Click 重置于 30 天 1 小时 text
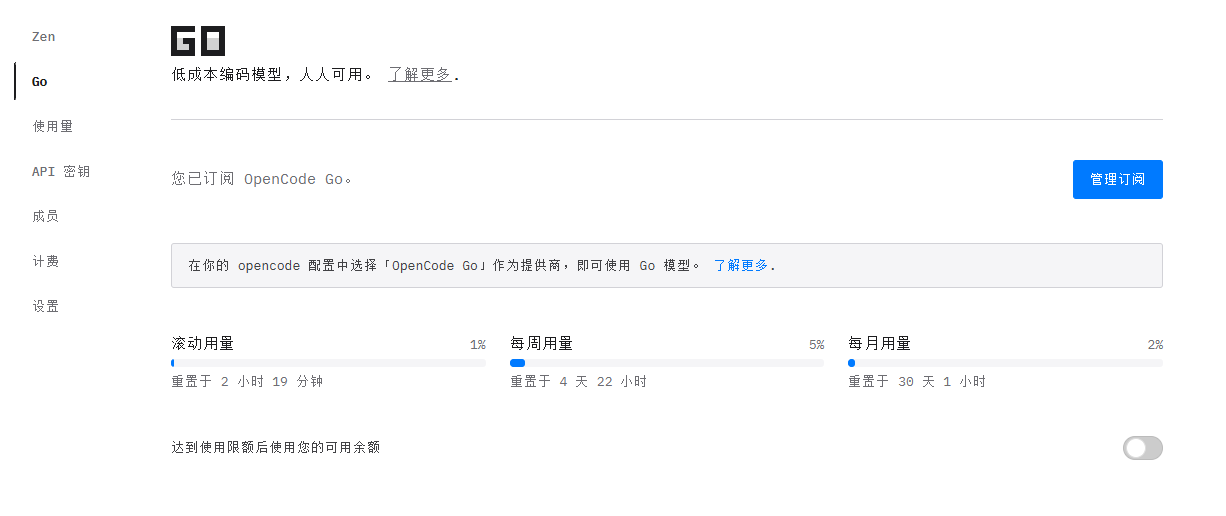This screenshot has height=516, width=1226. click(917, 382)
